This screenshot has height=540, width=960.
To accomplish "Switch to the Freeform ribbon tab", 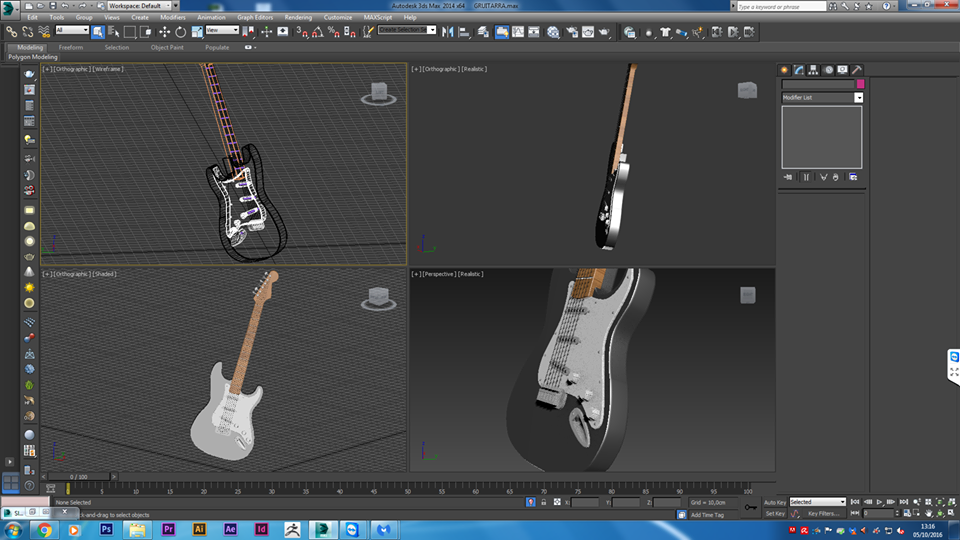I will [71, 47].
